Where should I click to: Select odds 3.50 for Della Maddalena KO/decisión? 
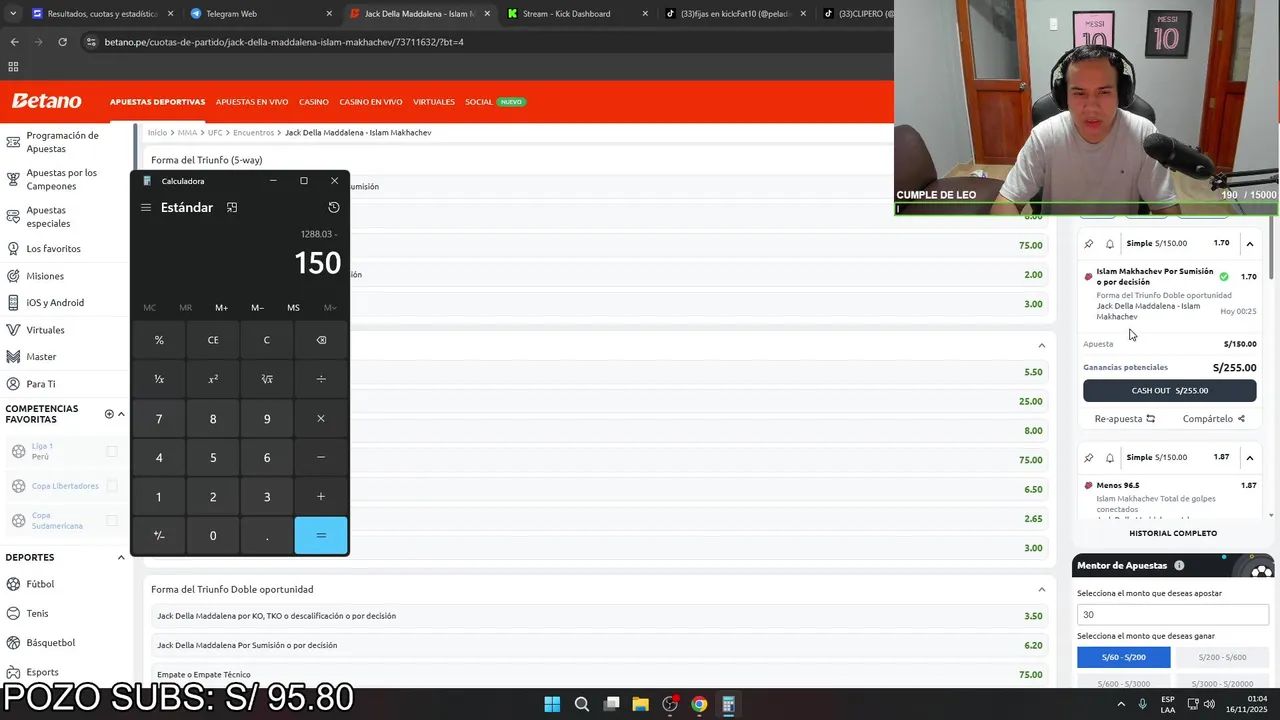click(x=1033, y=616)
